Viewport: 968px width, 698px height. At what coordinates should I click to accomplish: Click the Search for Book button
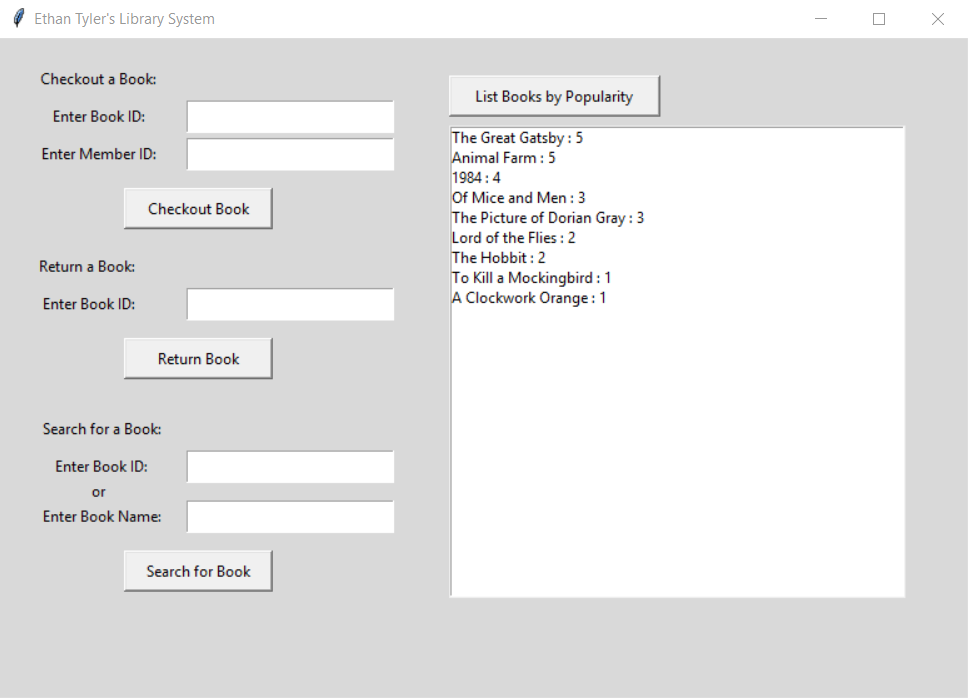(x=198, y=571)
